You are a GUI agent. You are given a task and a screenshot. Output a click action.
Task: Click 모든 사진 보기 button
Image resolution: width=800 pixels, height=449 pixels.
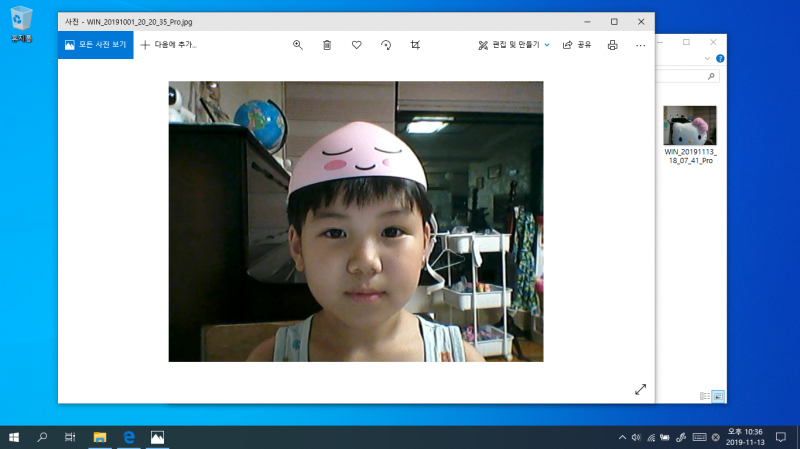coord(95,45)
